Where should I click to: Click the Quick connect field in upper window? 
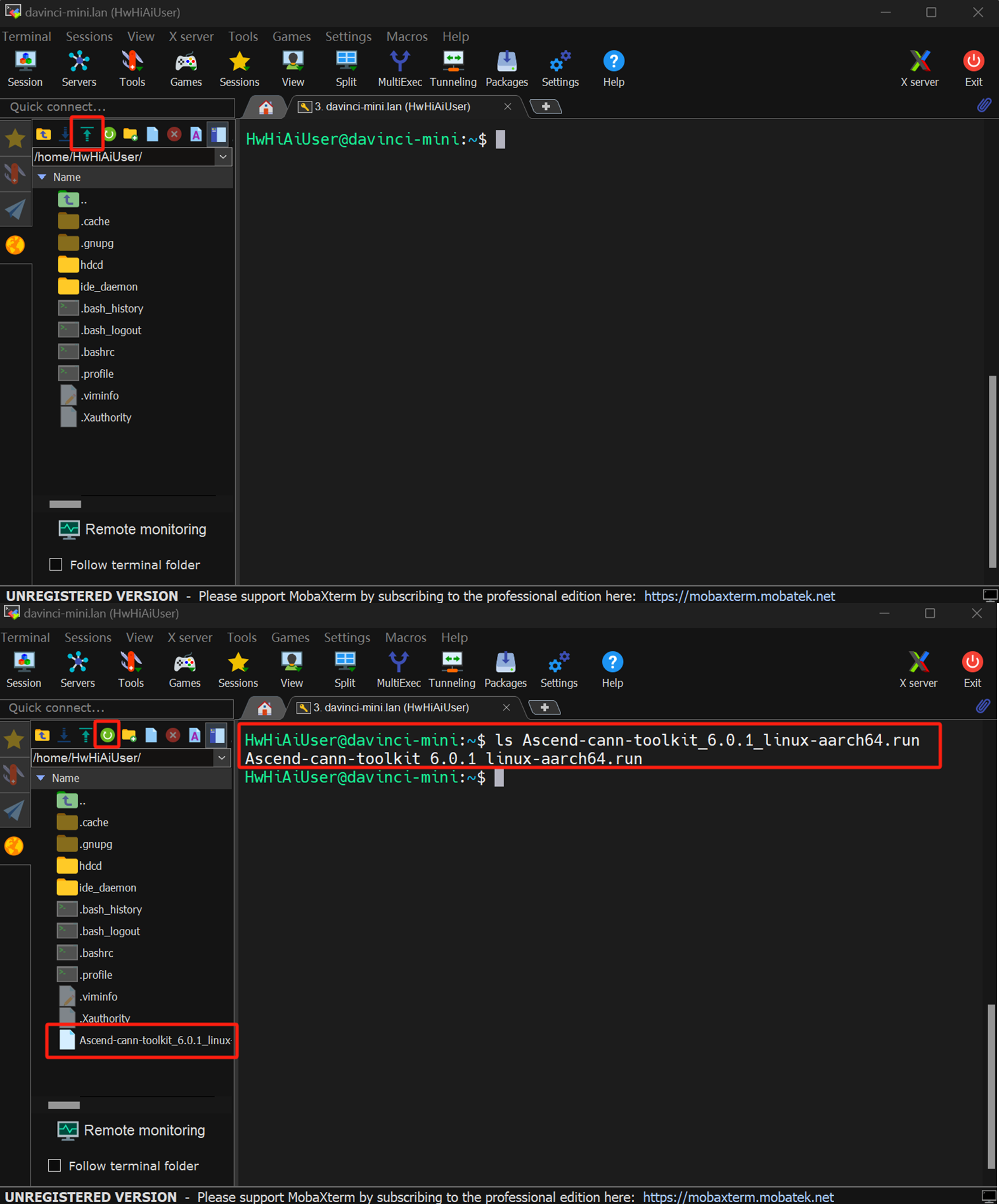pyautogui.click(x=119, y=107)
